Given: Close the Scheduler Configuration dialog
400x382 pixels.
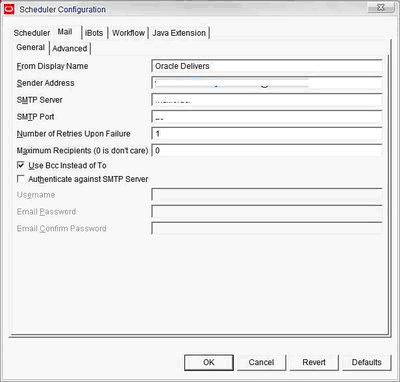Looking at the screenshot, I should [x=381, y=7].
